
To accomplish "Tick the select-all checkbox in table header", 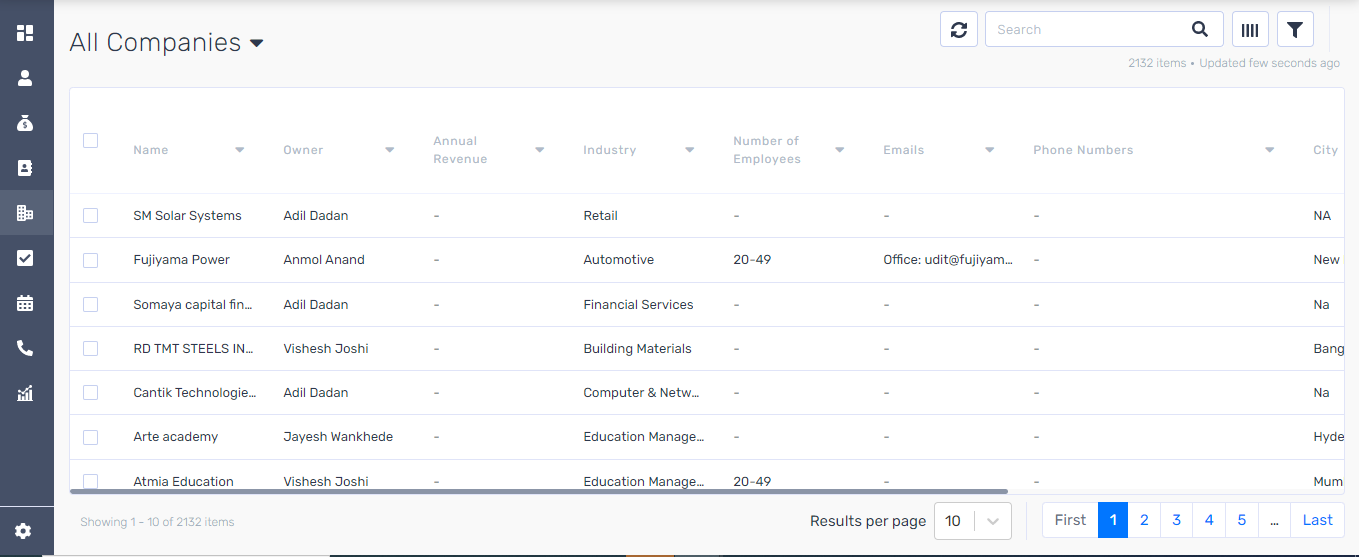I will [x=90, y=141].
